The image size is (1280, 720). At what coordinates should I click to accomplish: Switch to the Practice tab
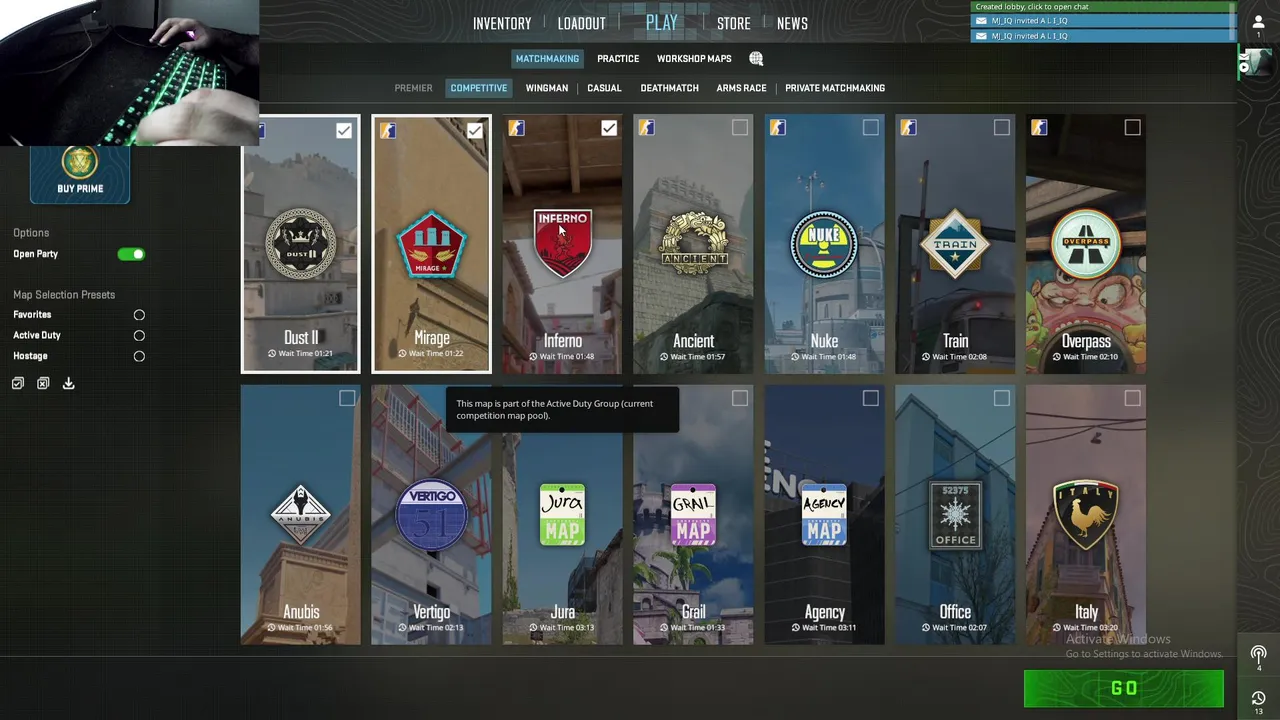[618, 59]
